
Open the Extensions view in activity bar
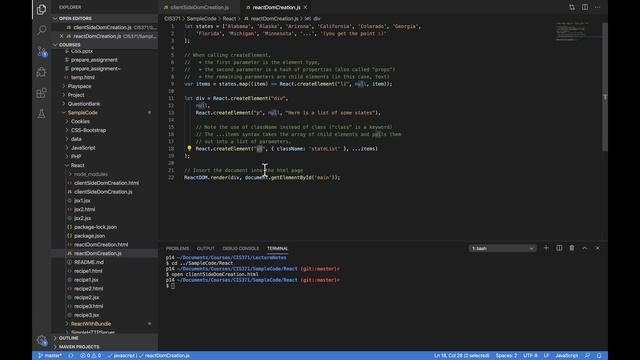coord(41,93)
